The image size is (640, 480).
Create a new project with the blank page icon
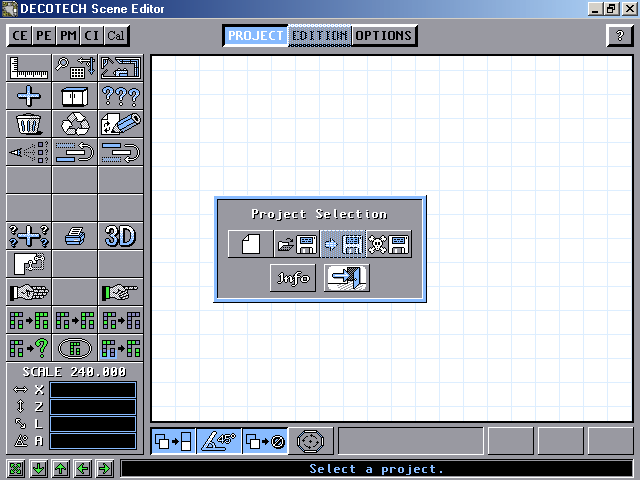click(x=251, y=244)
